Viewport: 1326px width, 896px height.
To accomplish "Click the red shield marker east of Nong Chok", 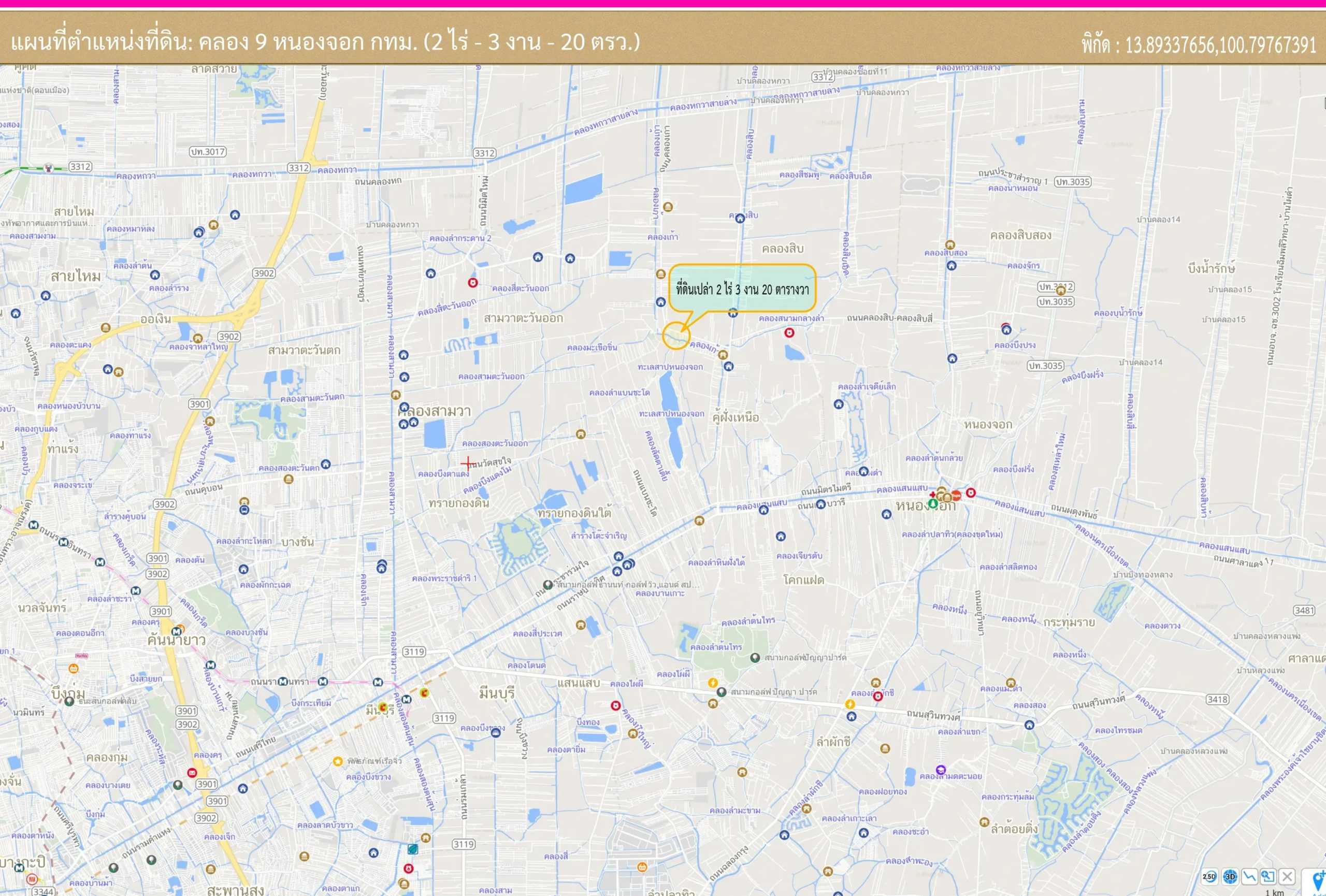I will click(971, 494).
